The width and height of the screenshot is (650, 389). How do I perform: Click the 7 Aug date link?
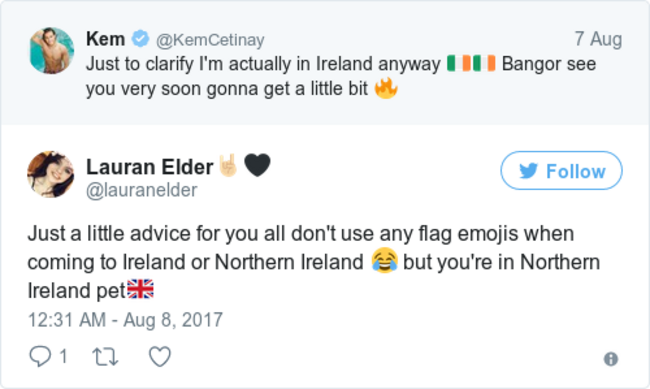pyautogui.click(x=598, y=39)
